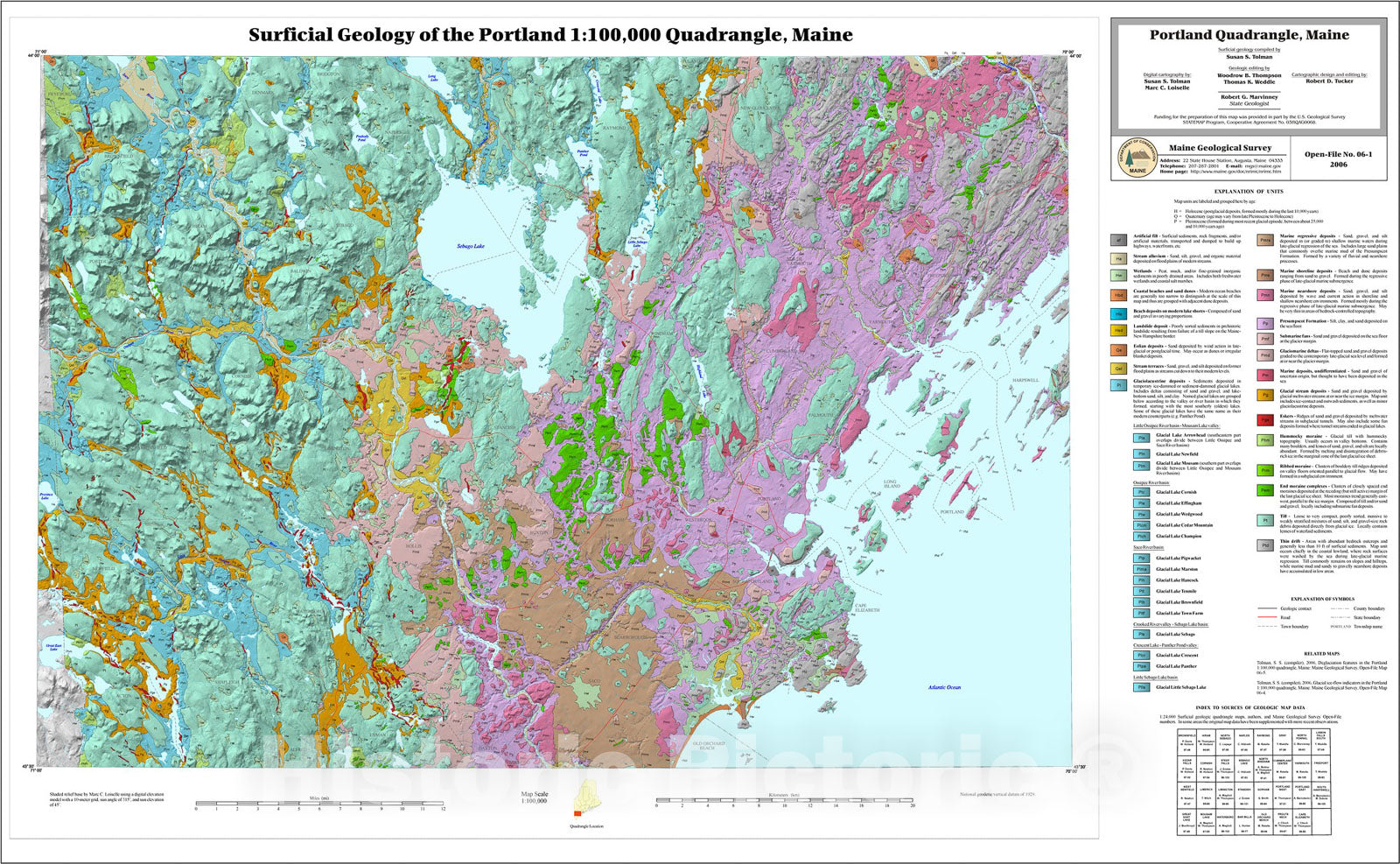
Task: Select the Glacial Little Sebago Lake swatch
Action: [x=1142, y=687]
